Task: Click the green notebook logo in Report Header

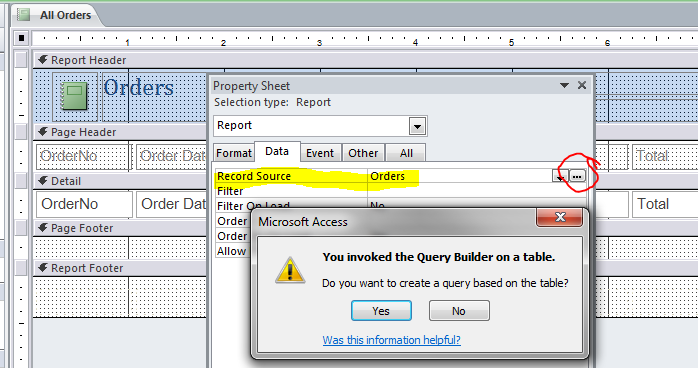Action: (x=74, y=96)
